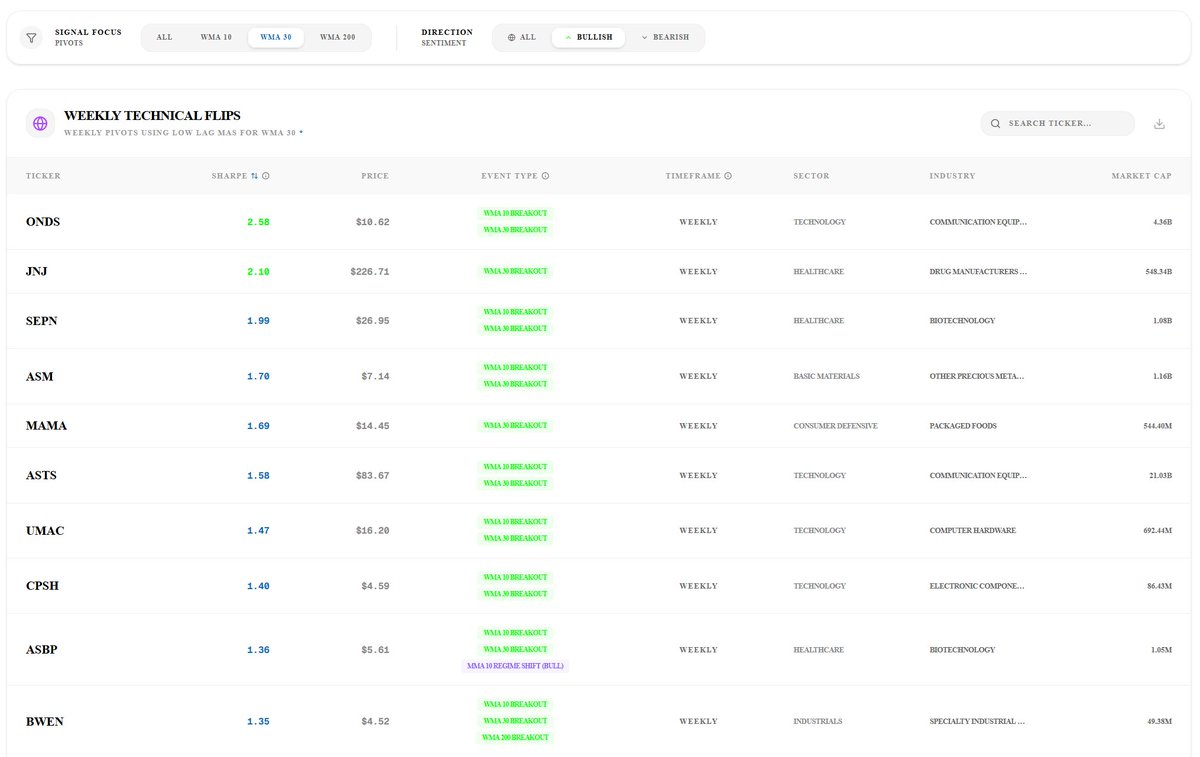Image resolution: width=1200 pixels, height=757 pixels.
Task: Open the BWEN ticker
Action: click(45, 722)
